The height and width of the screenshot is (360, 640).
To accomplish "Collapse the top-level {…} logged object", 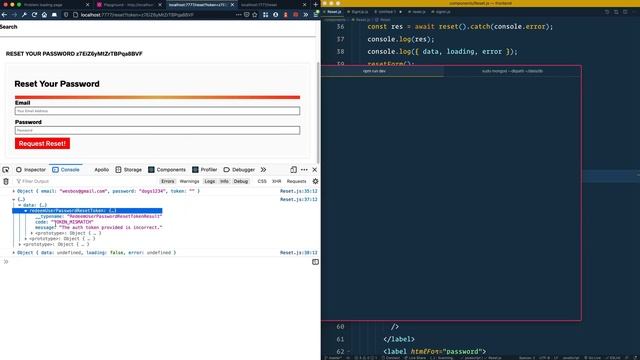I will tap(13, 200).
